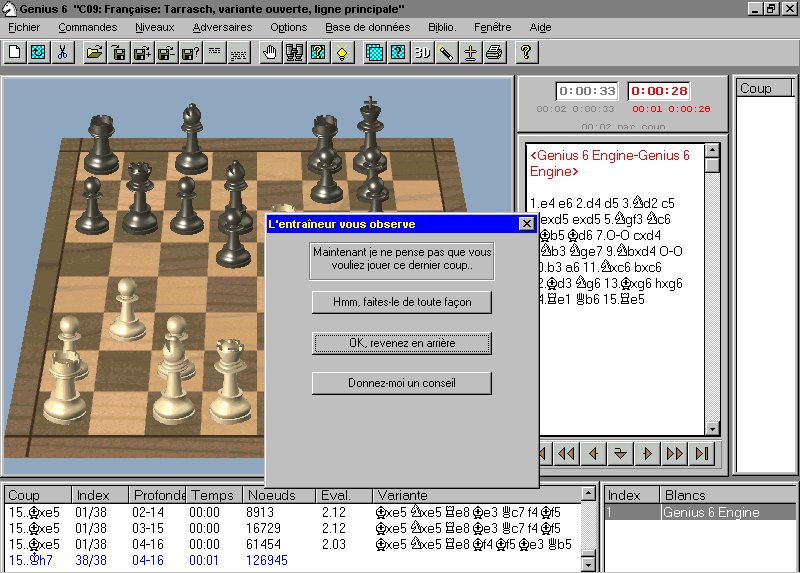Select the blue analysis row 15..Qh7
The image size is (800, 573).
click(x=293, y=560)
